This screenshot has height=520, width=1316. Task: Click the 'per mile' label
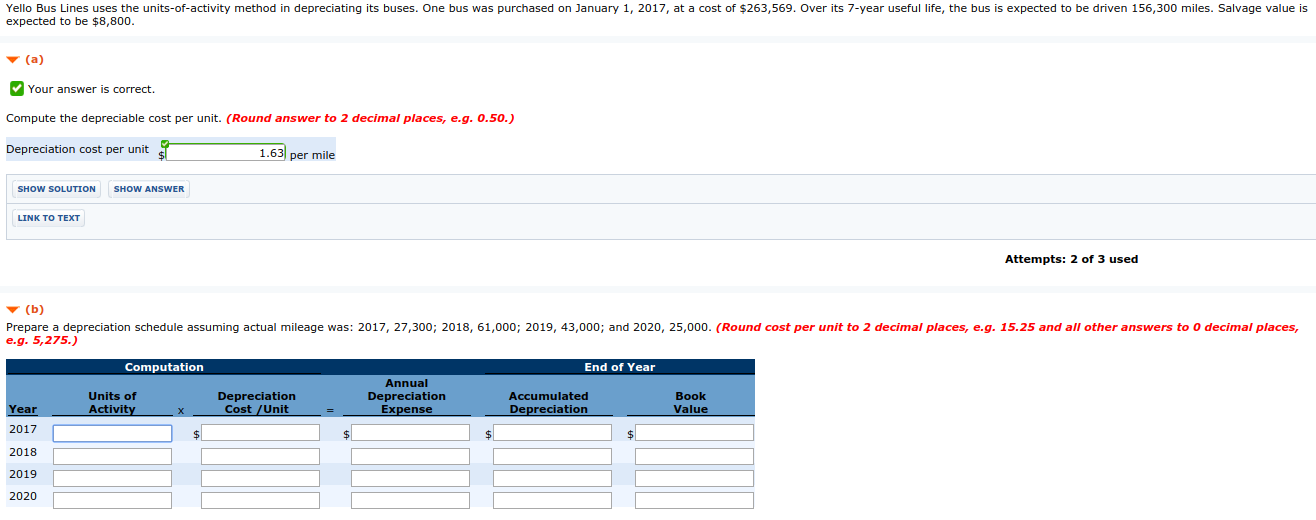(x=312, y=155)
